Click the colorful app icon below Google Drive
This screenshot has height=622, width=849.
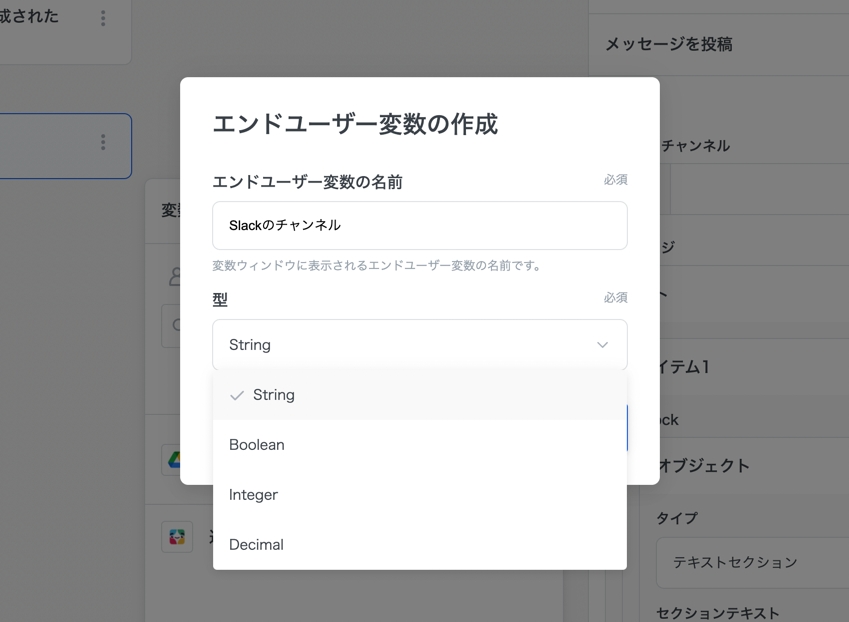[x=177, y=536]
